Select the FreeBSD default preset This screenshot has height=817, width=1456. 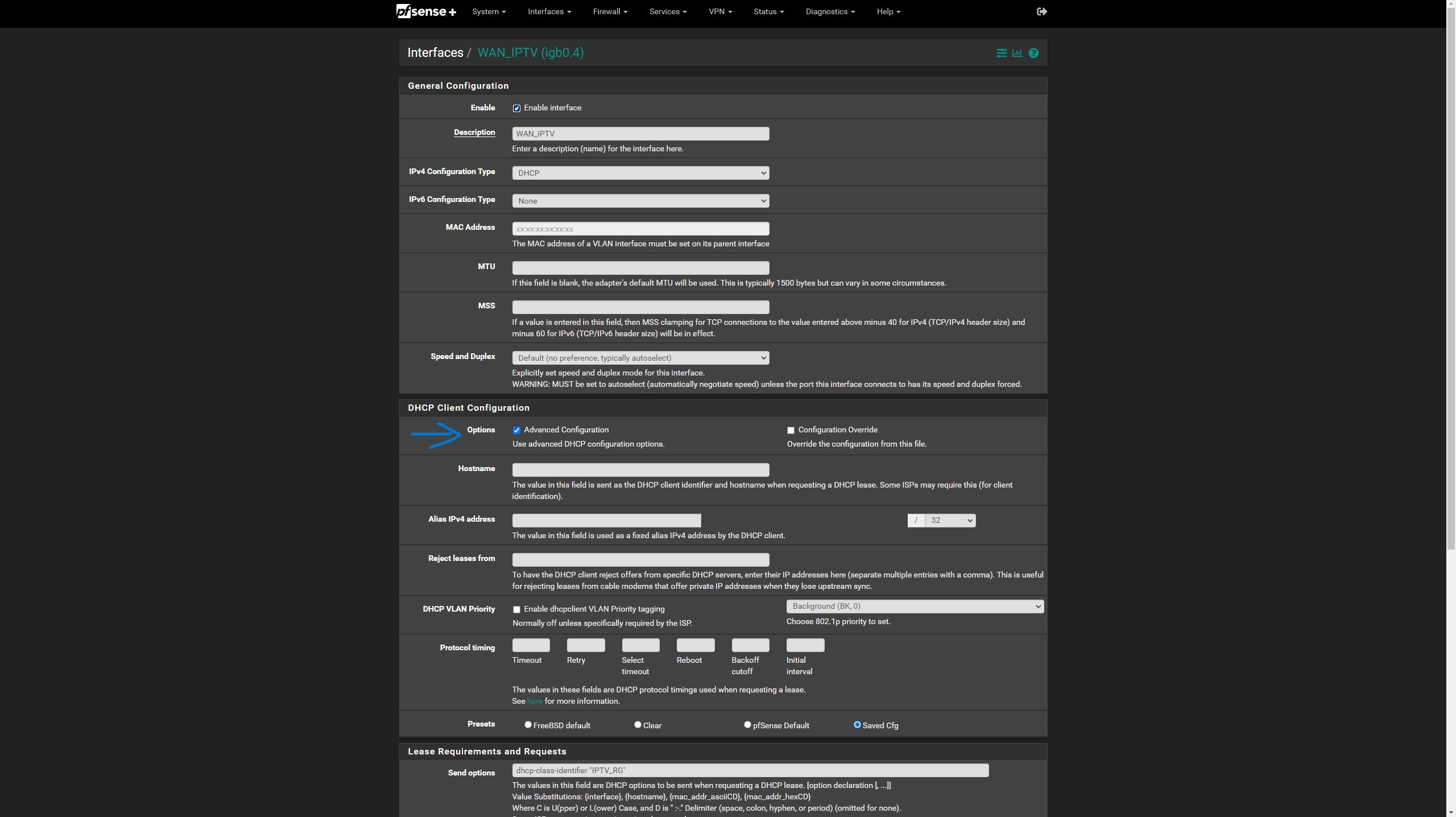point(528,725)
